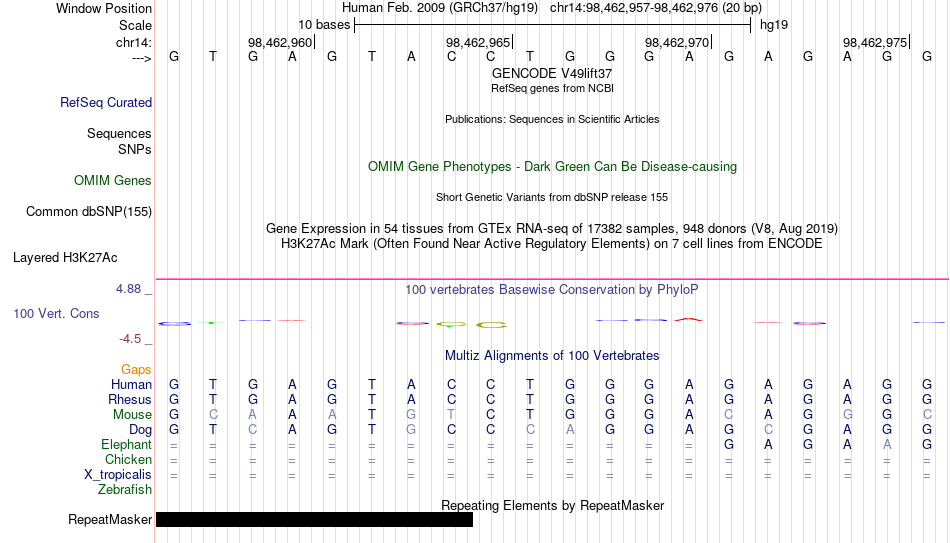Select the Chicken alignment row label
This screenshot has height=543, width=950.
pyautogui.click(x=128, y=459)
